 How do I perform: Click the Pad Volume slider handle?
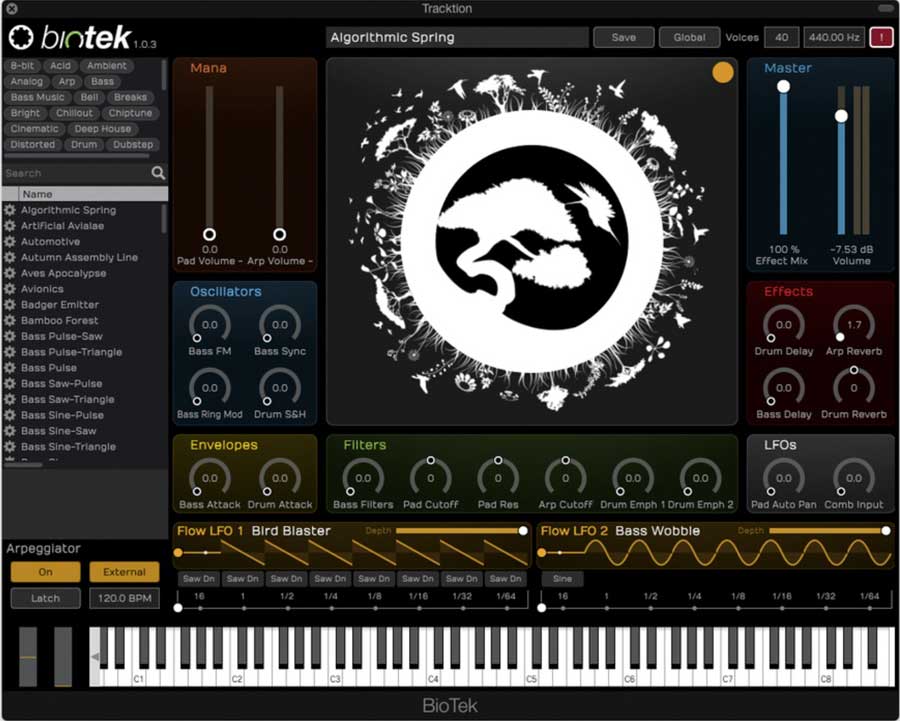coord(210,234)
